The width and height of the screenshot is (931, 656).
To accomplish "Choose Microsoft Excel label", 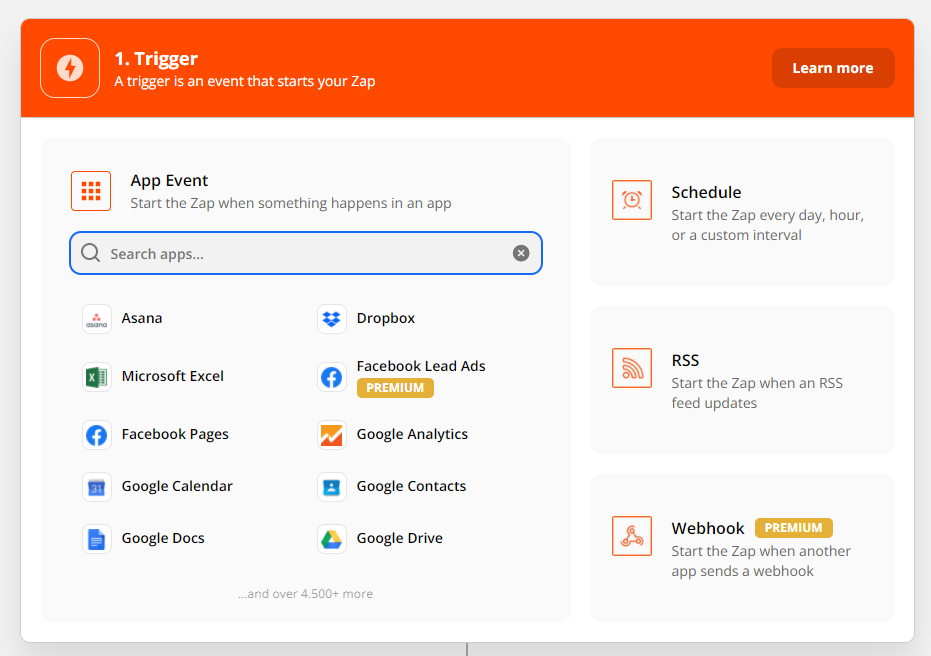I will tap(173, 376).
